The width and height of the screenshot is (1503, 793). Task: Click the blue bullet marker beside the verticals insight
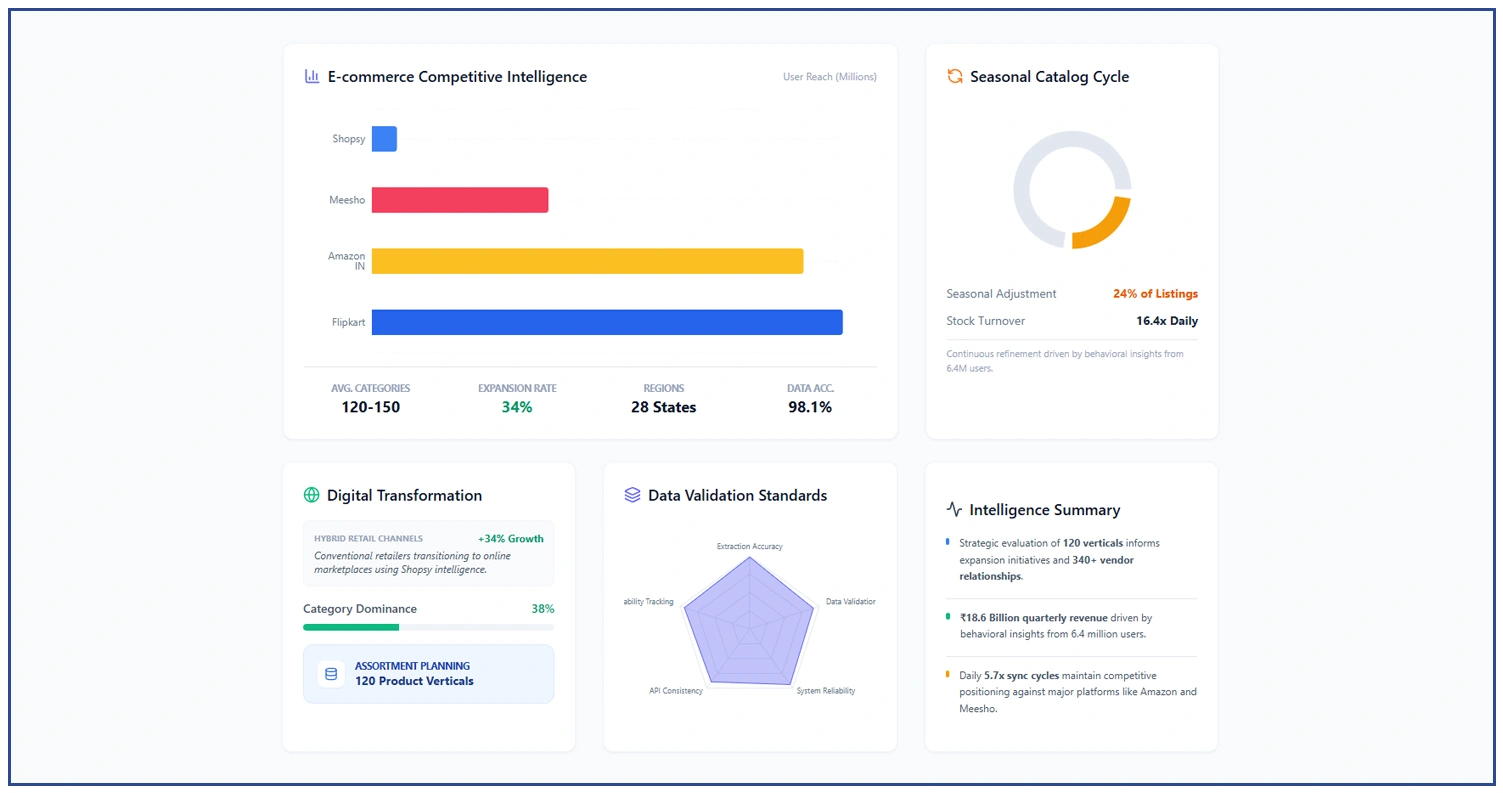[x=948, y=542]
